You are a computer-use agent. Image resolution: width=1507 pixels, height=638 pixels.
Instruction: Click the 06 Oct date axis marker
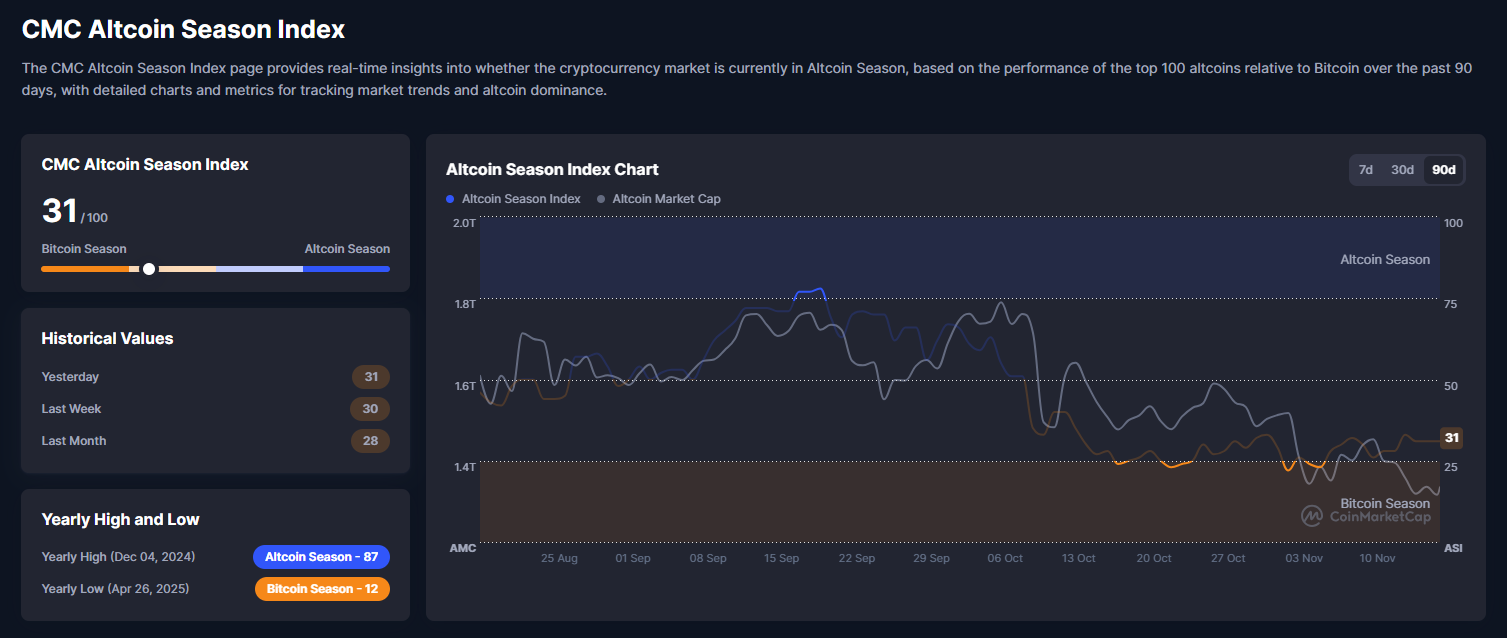click(x=1005, y=558)
